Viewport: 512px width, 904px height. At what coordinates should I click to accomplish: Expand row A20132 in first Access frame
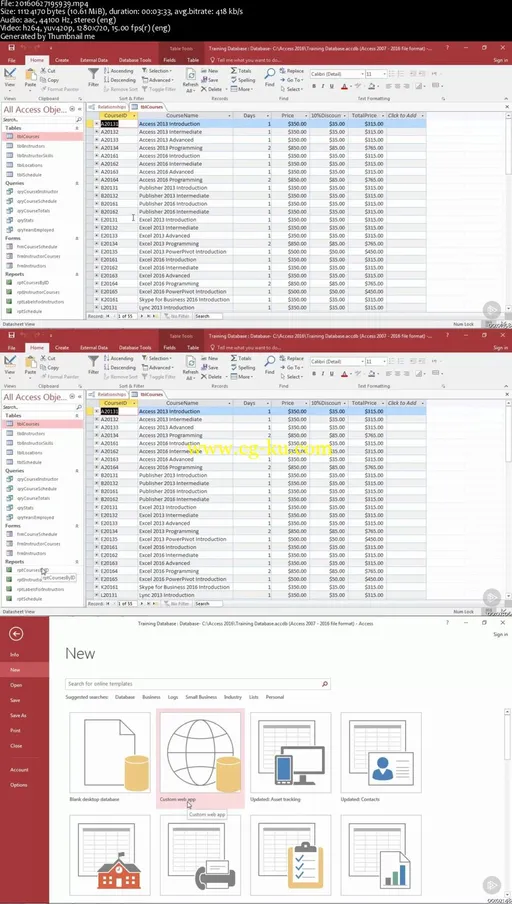coord(96,132)
